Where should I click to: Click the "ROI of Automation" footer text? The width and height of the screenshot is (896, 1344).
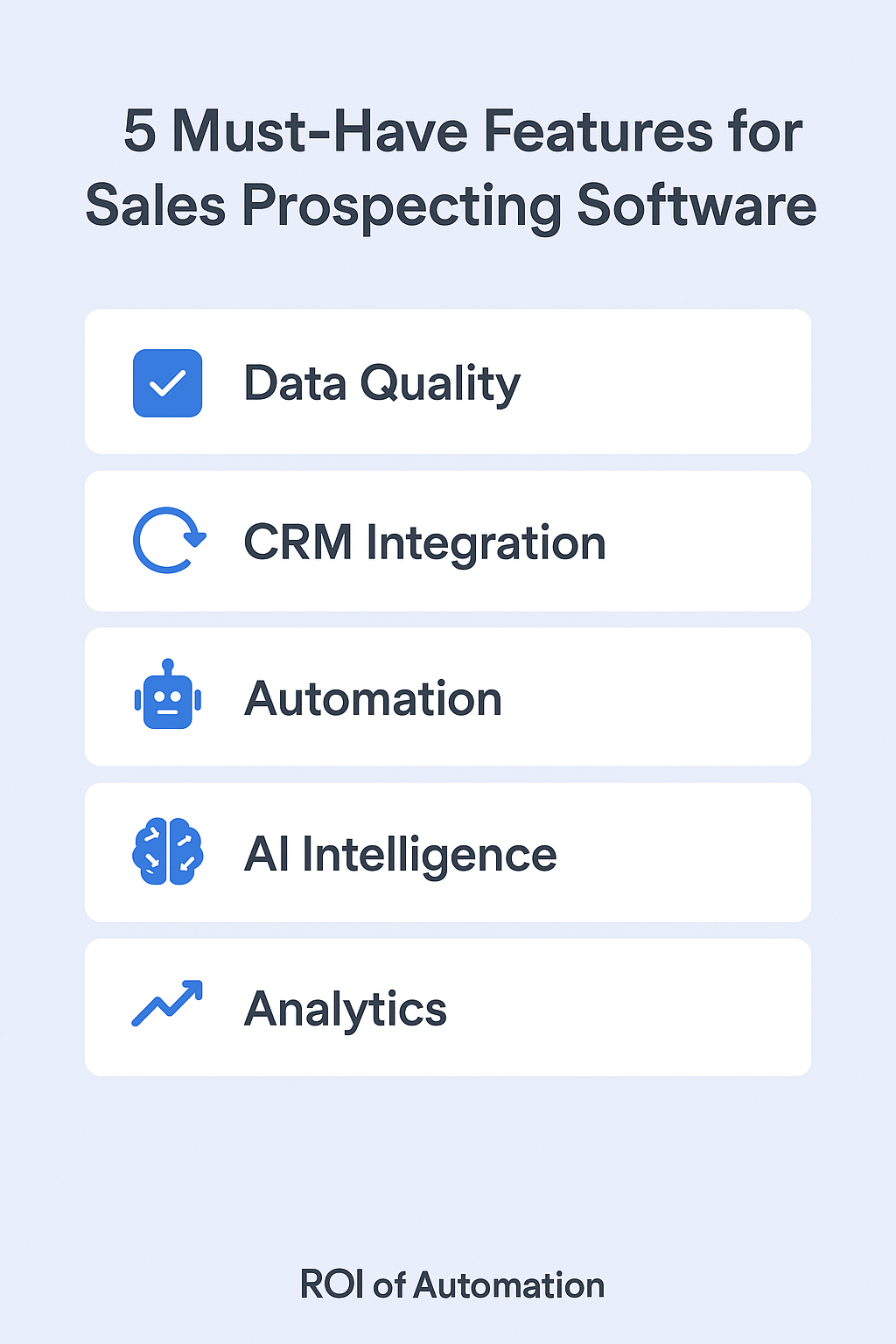pyautogui.click(x=451, y=1285)
